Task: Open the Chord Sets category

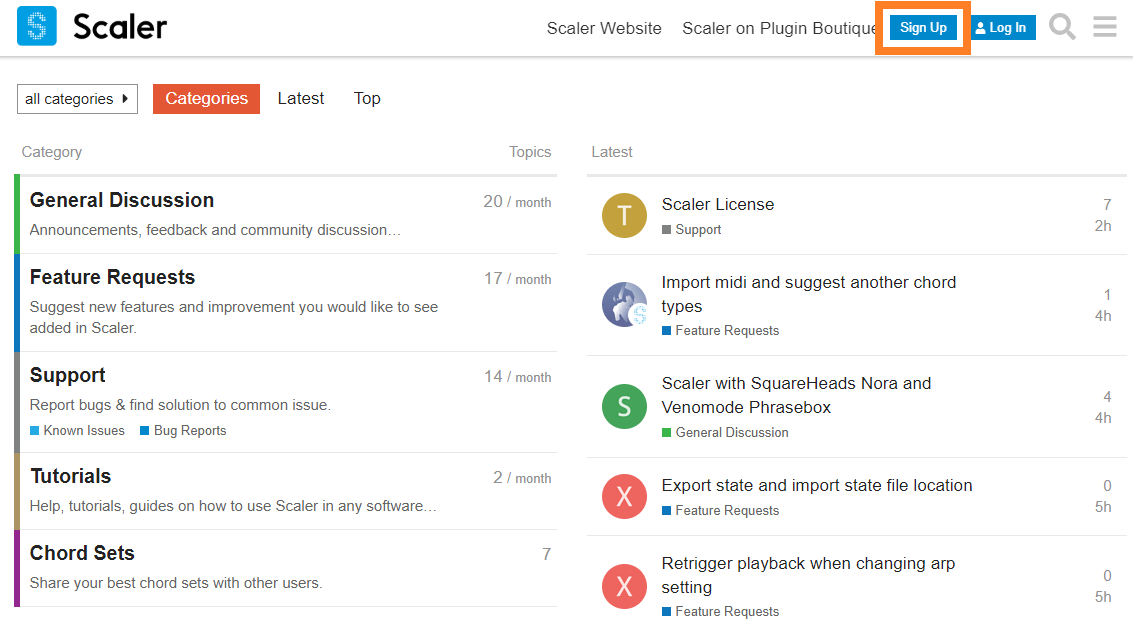Action: (82, 553)
